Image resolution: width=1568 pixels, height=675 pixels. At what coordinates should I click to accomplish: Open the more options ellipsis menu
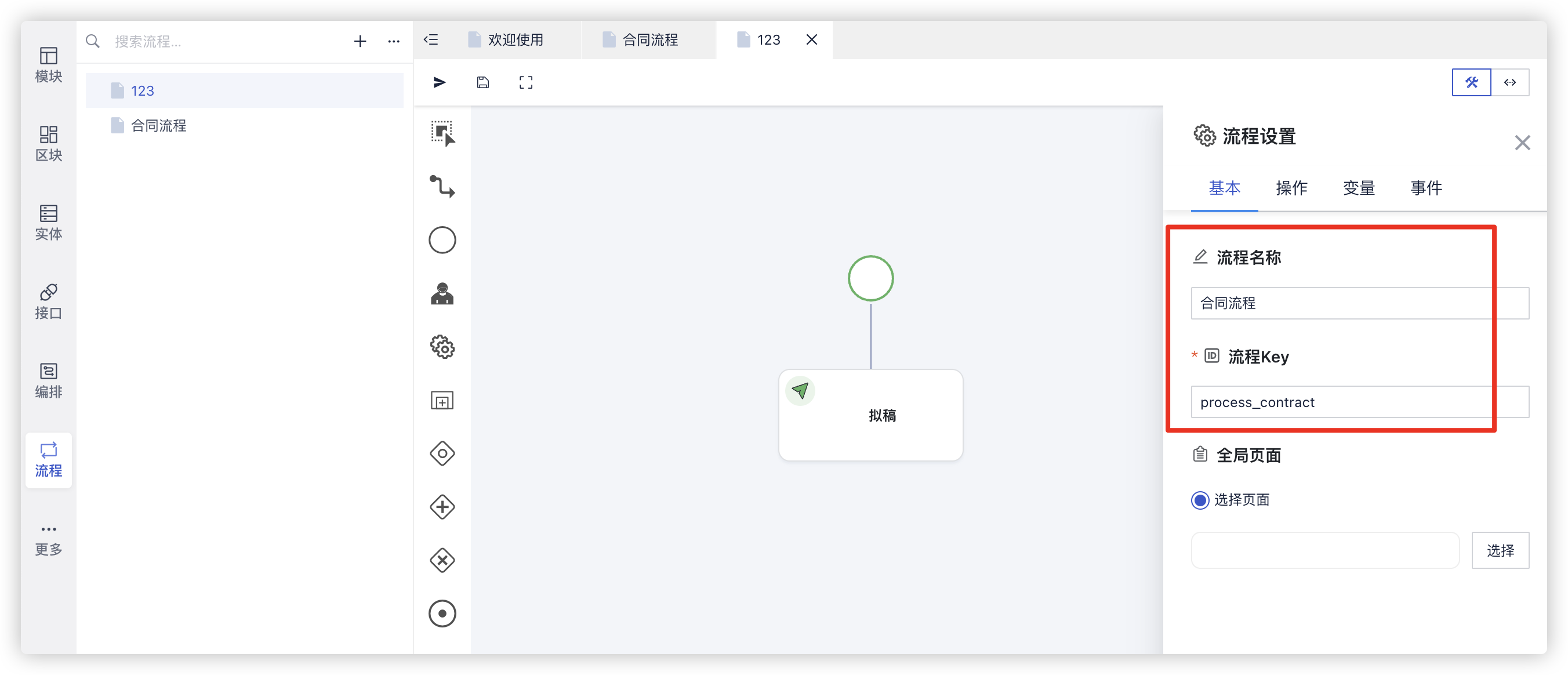[x=394, y=41]
